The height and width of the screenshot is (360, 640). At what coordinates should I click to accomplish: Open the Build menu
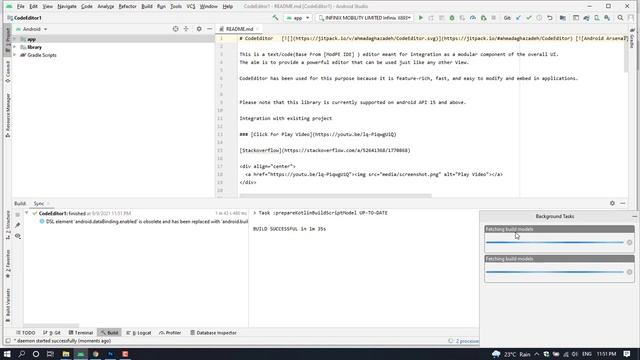(147, 7)
